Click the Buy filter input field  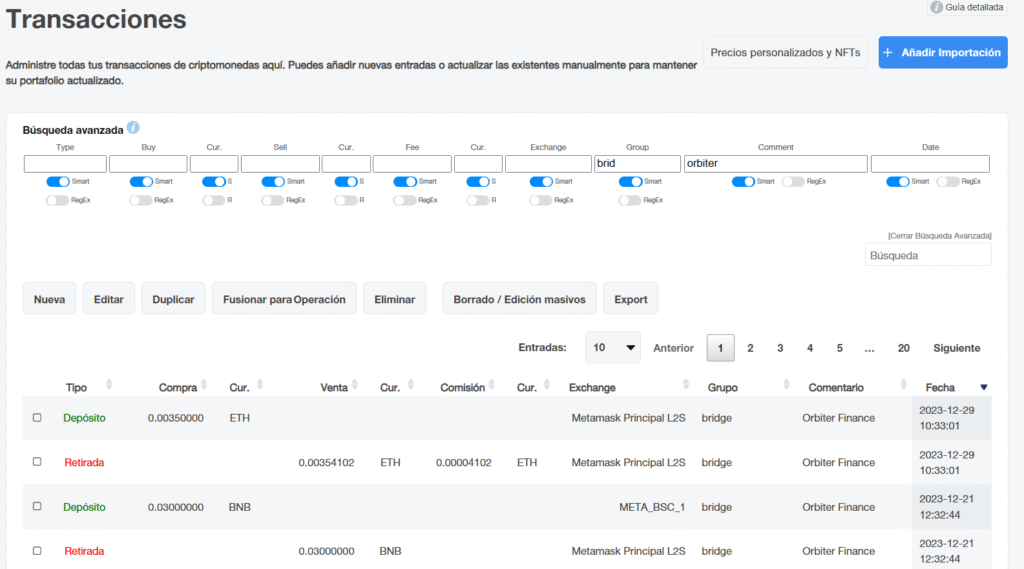(x=148, y=163)
